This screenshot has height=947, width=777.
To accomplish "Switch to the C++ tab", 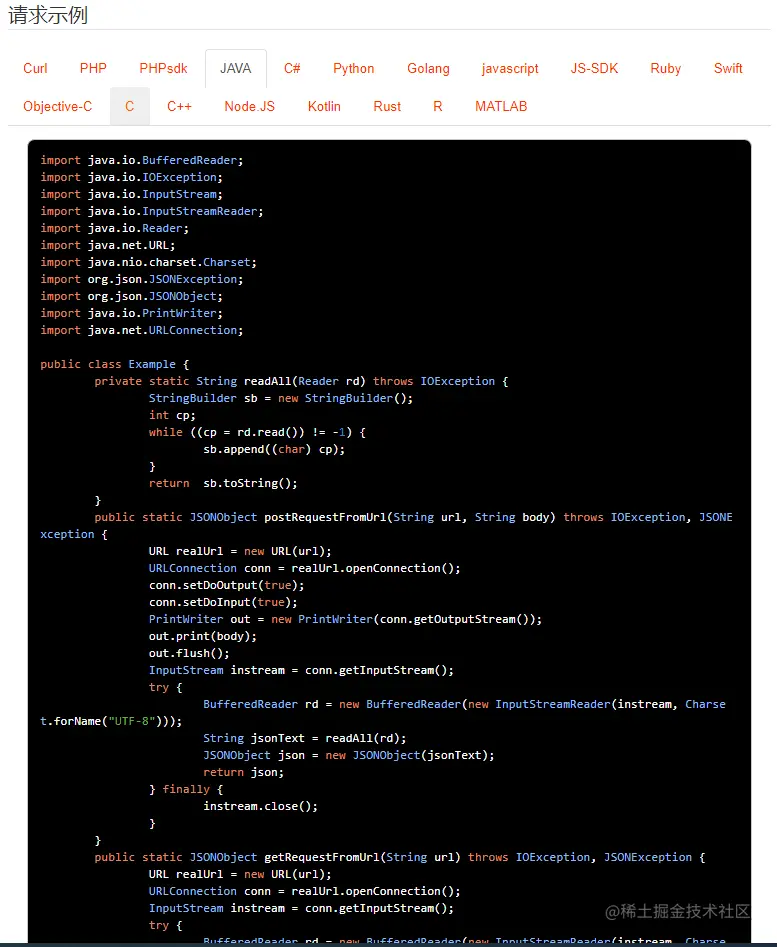I will (179, 106).
